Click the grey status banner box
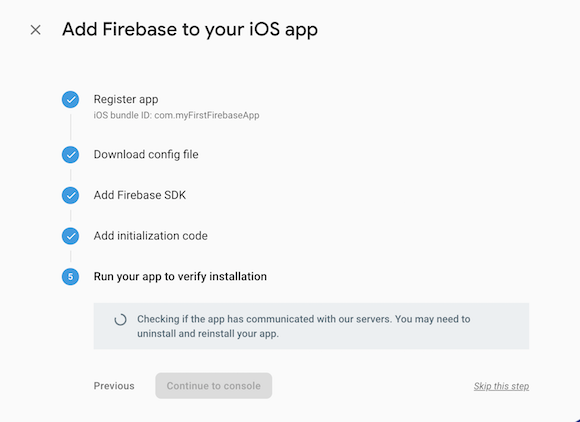 311,326
